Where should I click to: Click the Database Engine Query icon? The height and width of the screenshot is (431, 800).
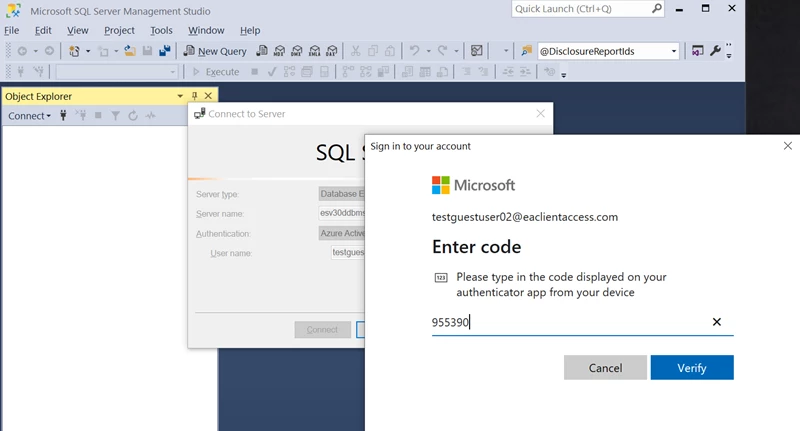point(262,51)
